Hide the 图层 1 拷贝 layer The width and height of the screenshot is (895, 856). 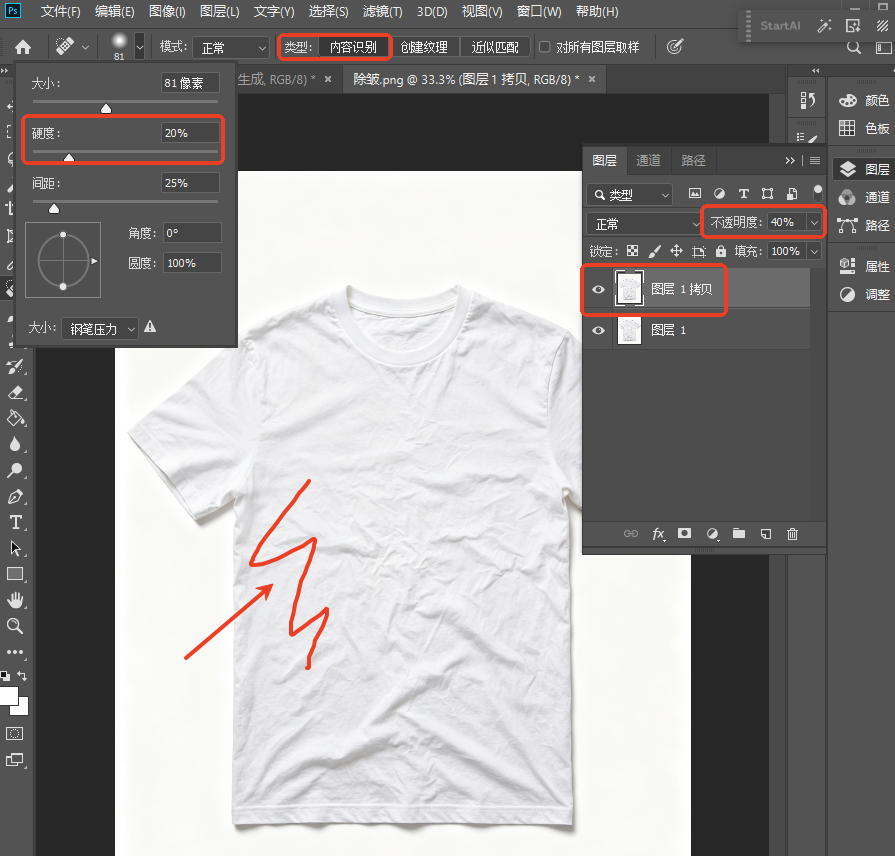point(598,289)
